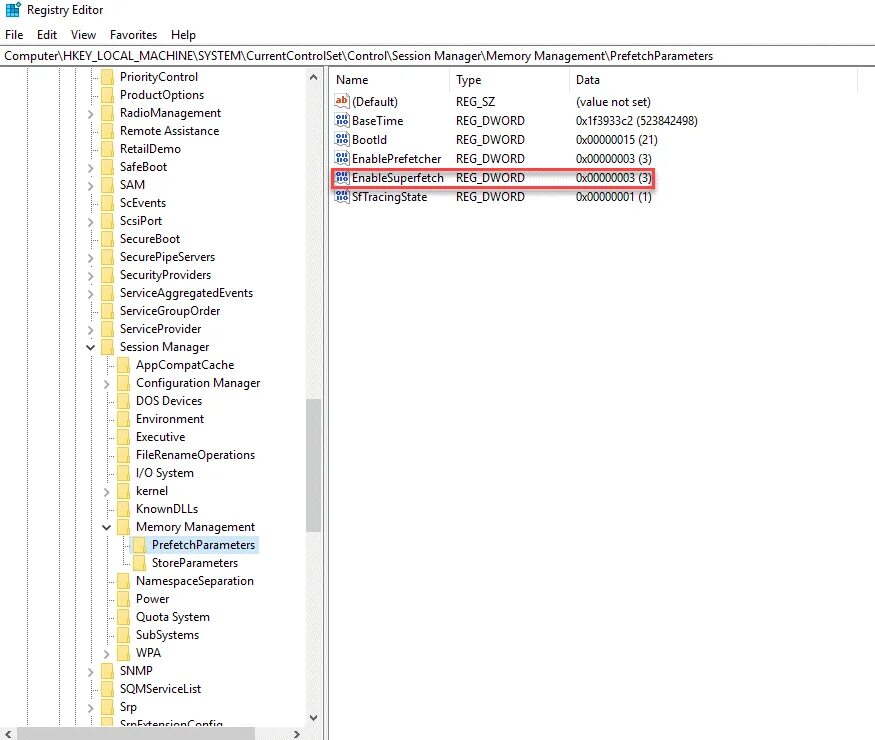Click the Registry Editor app icon in title bar
This screenshot has width=875, height=740.
click(13, 9)
